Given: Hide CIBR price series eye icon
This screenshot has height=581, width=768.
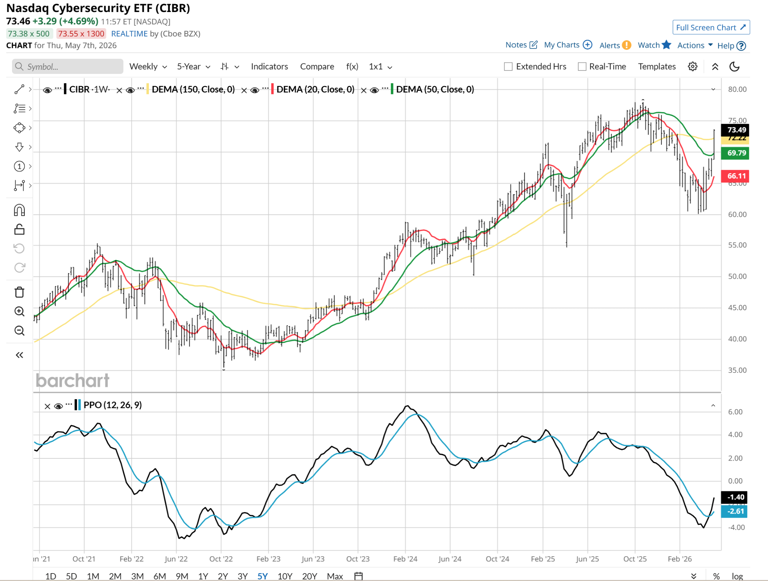Looking at the screenshot, I should pyautogui.click(x=48, y=90).
